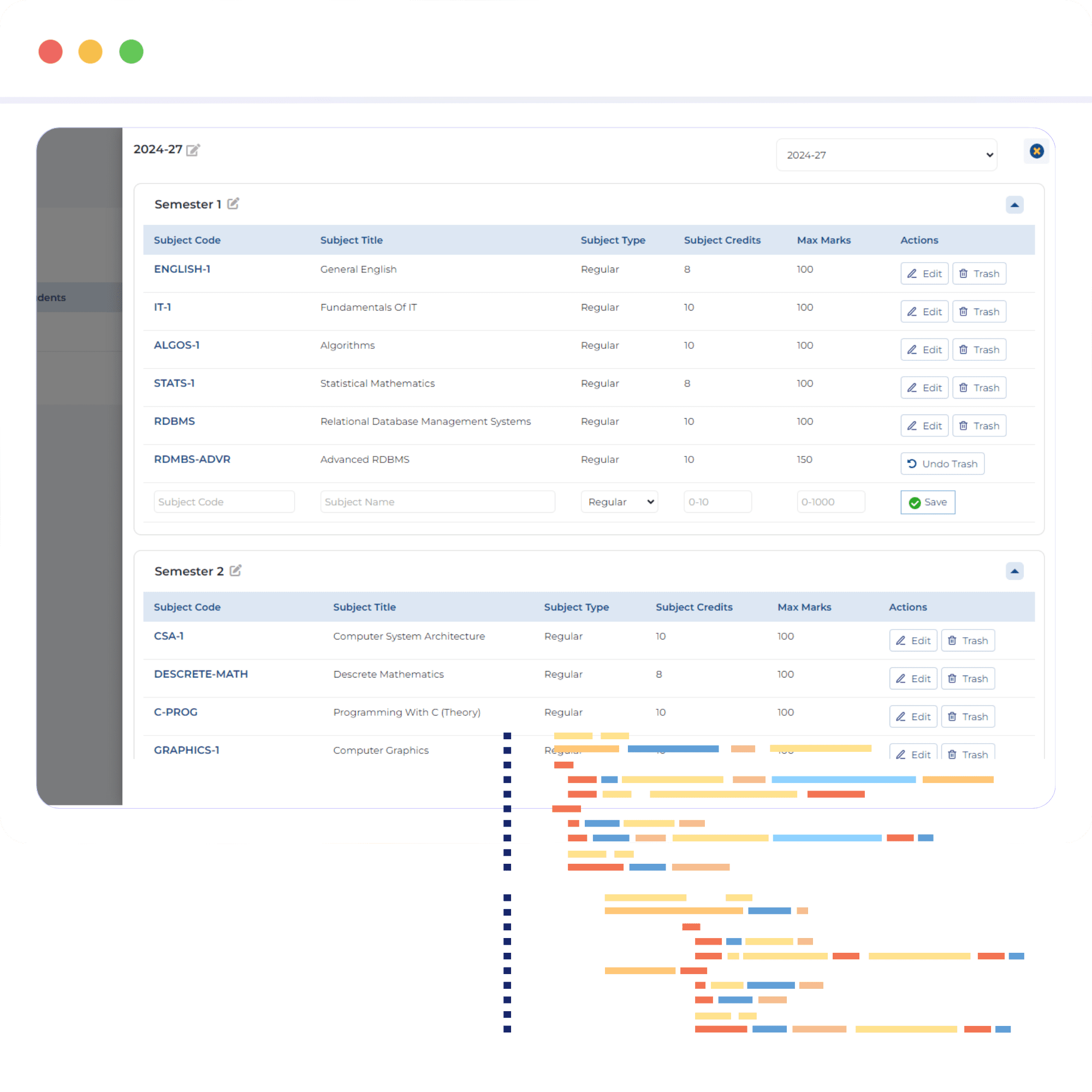Edit the CSA-1 subject row

tap(913, 640)
